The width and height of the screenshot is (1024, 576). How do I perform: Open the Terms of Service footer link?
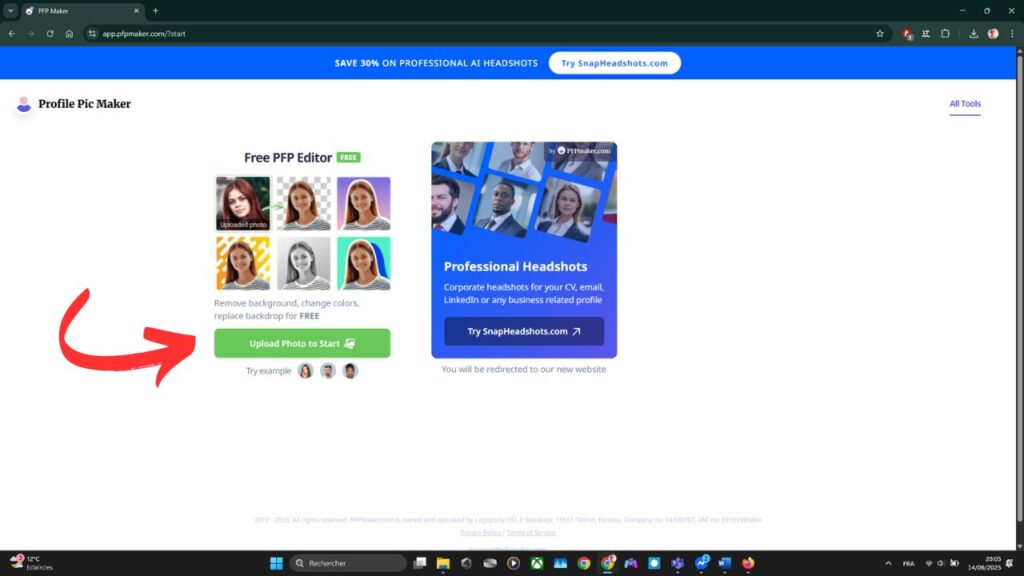pyautogui.click(x=531, y=533)
